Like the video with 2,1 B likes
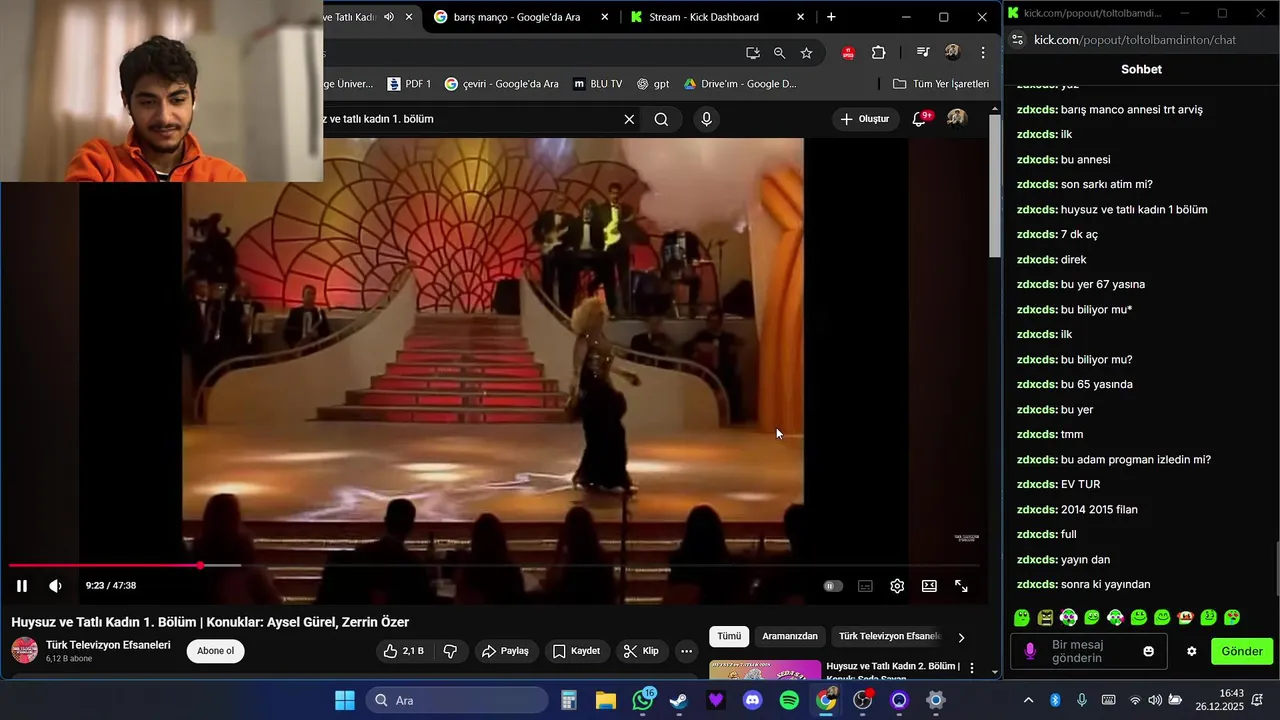Screen dimensions: 1280x720 pos(404,651)
